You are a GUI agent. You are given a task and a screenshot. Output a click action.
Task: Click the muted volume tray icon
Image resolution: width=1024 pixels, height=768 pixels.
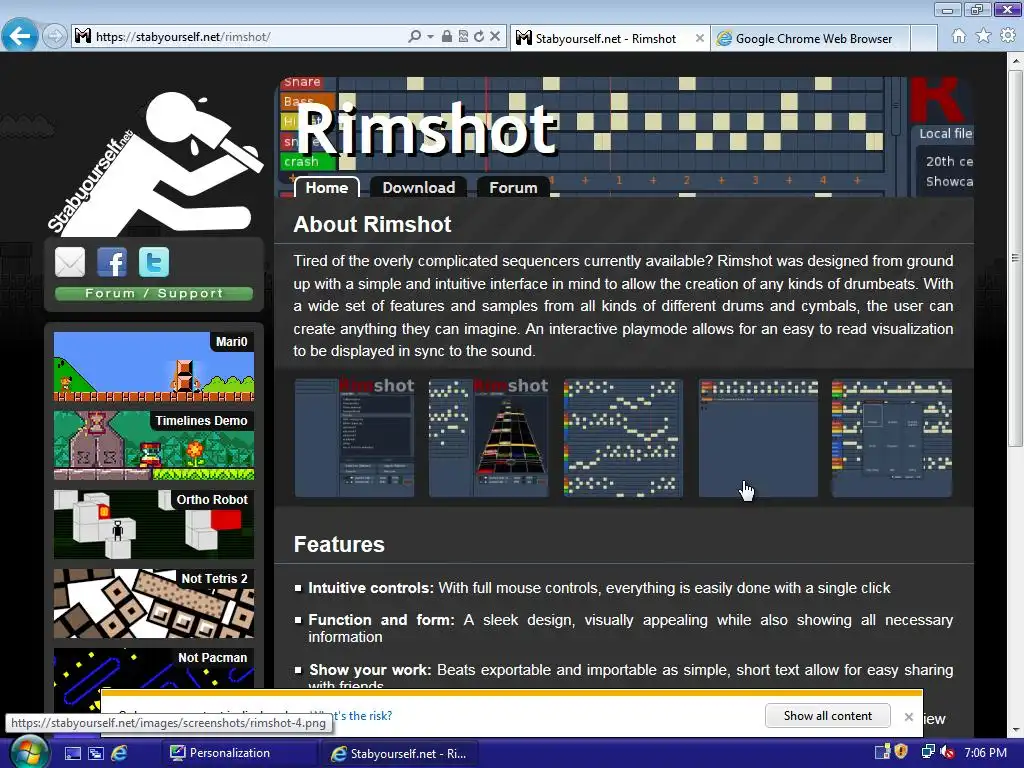click(x=948, y=752)
